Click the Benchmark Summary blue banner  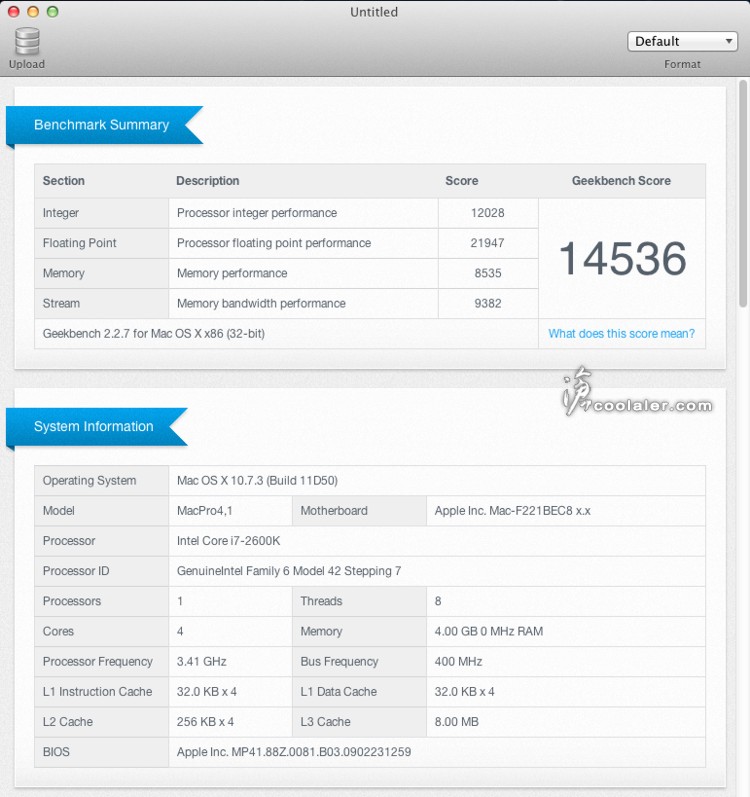102,125
